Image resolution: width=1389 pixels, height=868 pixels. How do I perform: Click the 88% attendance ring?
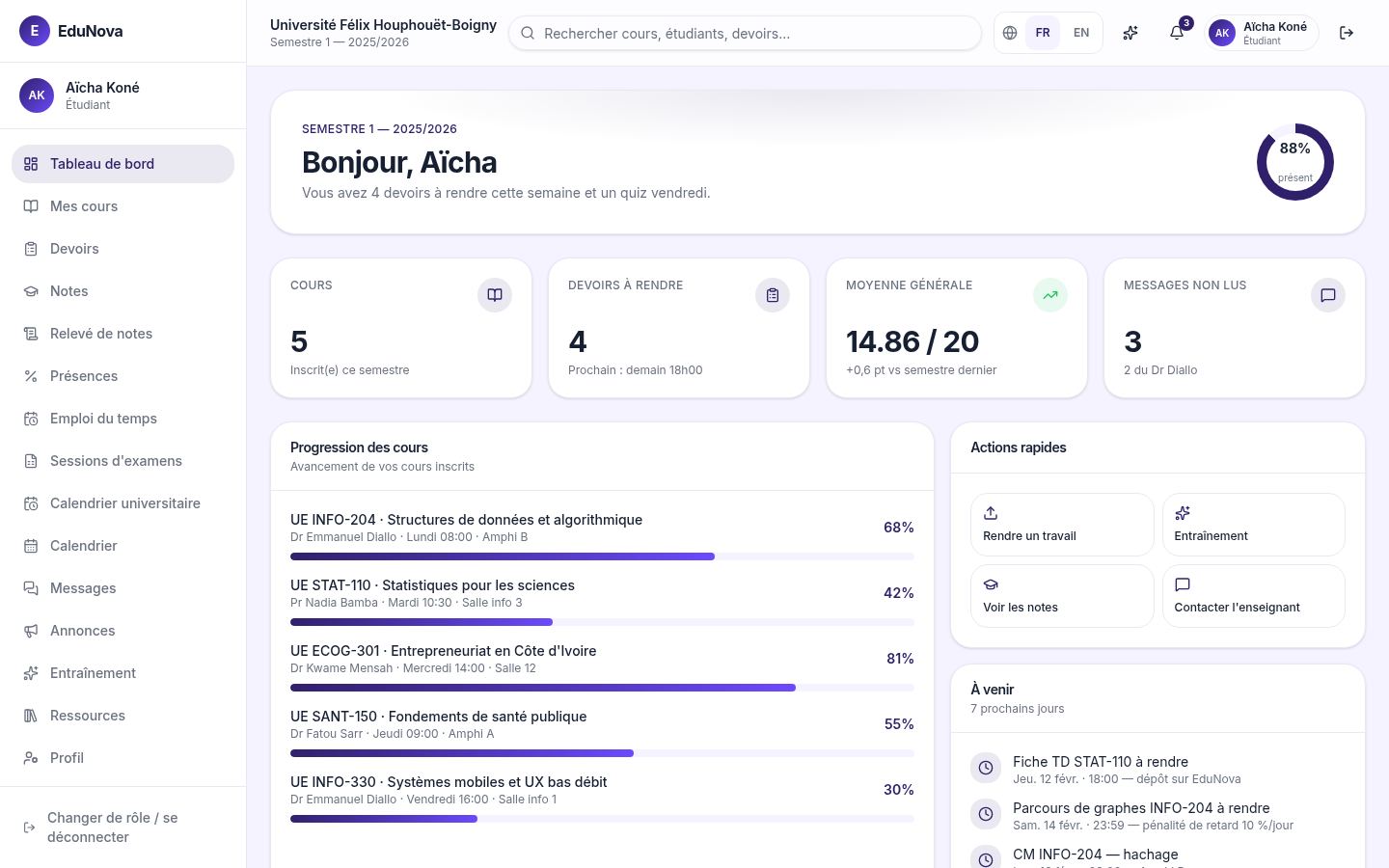tap(1295, 162)
